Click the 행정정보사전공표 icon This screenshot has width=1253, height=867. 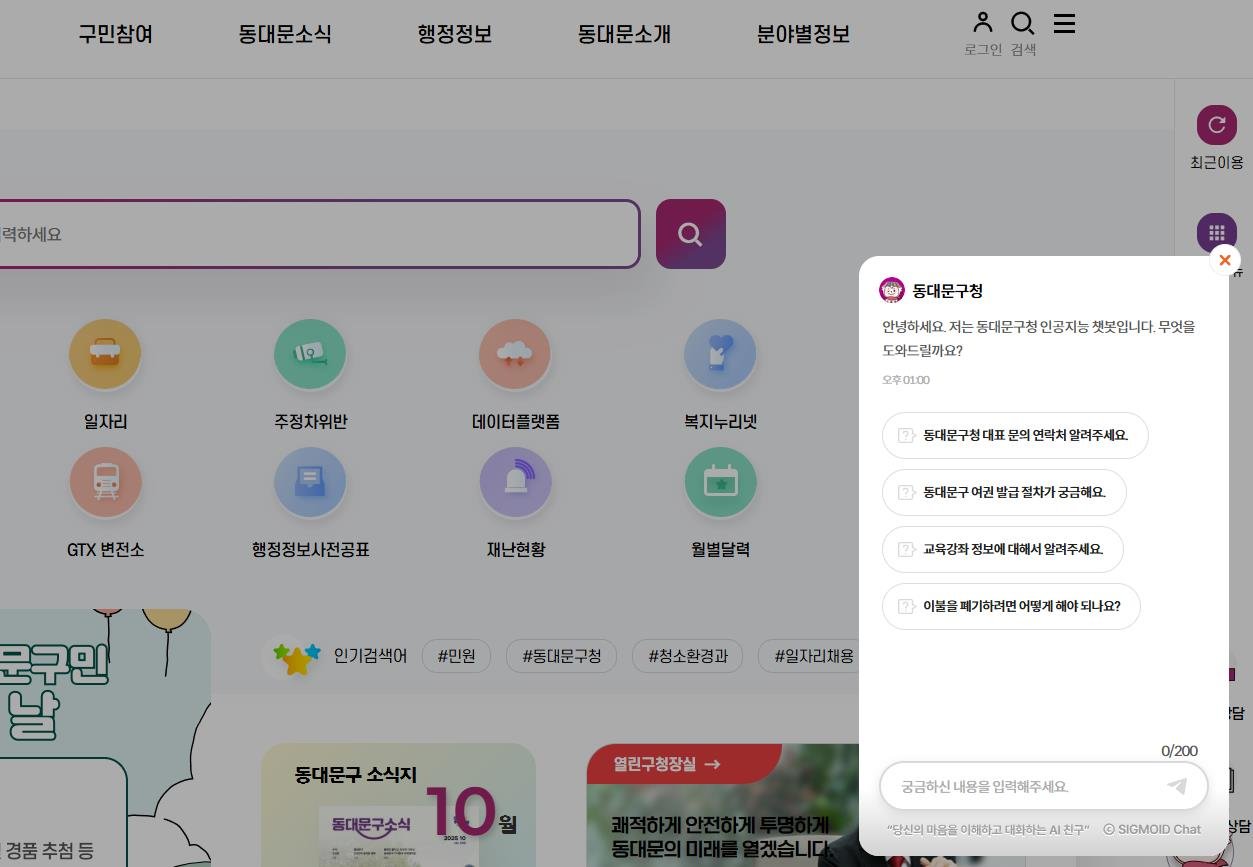coord(310,483)
